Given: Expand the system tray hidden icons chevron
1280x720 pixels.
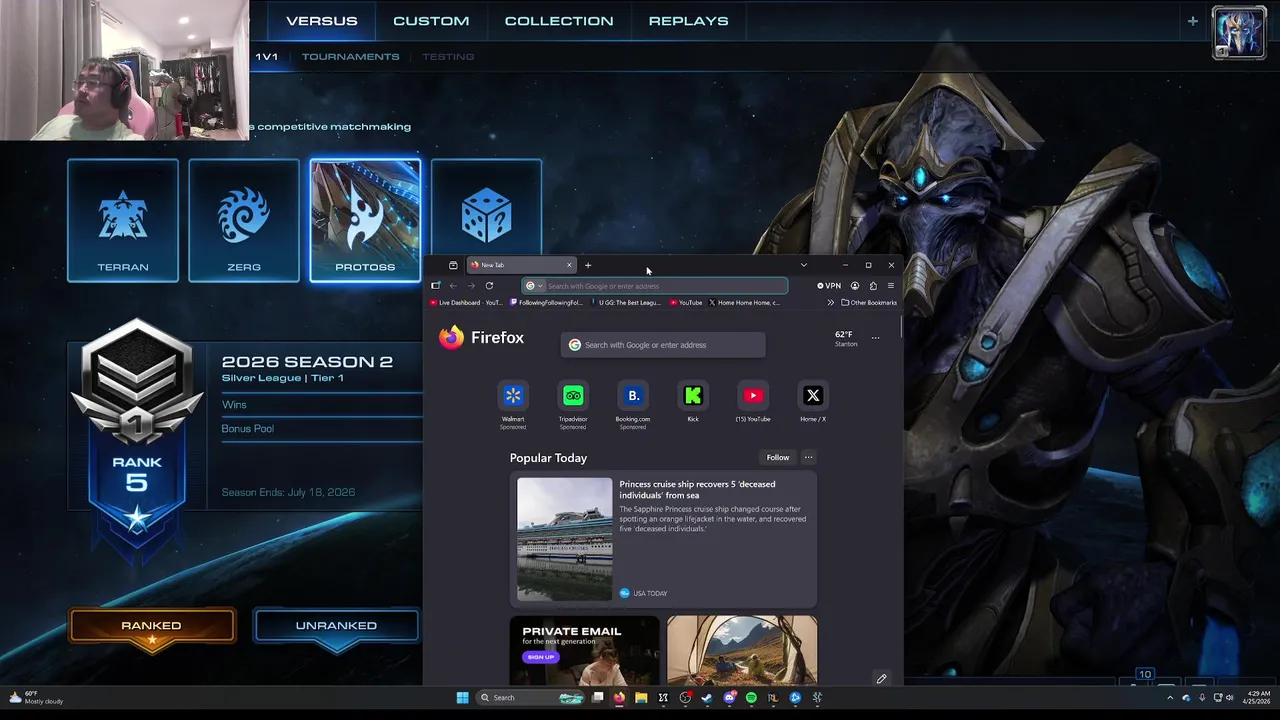Looking at the screenshot, I should (1170, 698).
